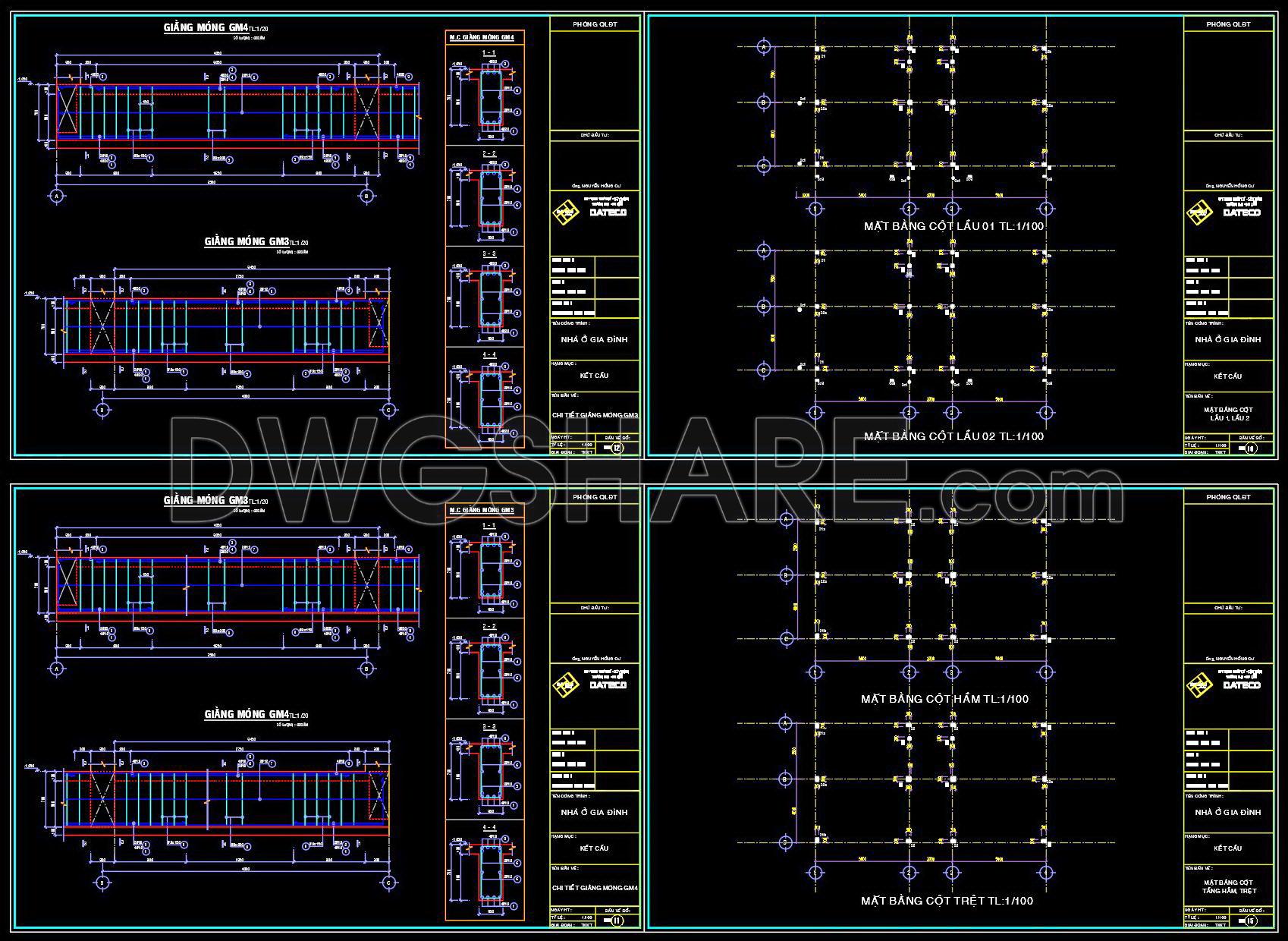Switch to the KẾT CẤU entry in the title block

(595, 376)
